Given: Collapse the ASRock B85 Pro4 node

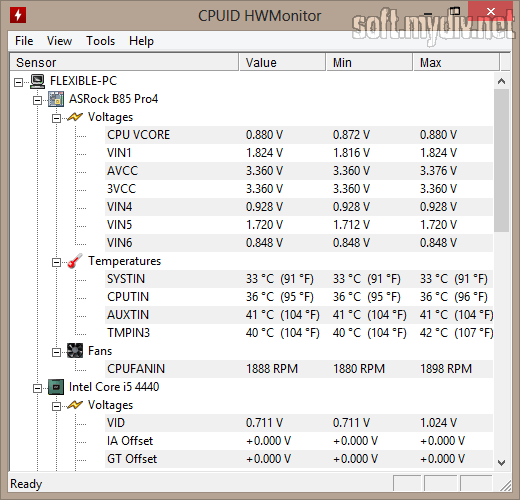Looking at the screenshot, I should coord(38,100).
